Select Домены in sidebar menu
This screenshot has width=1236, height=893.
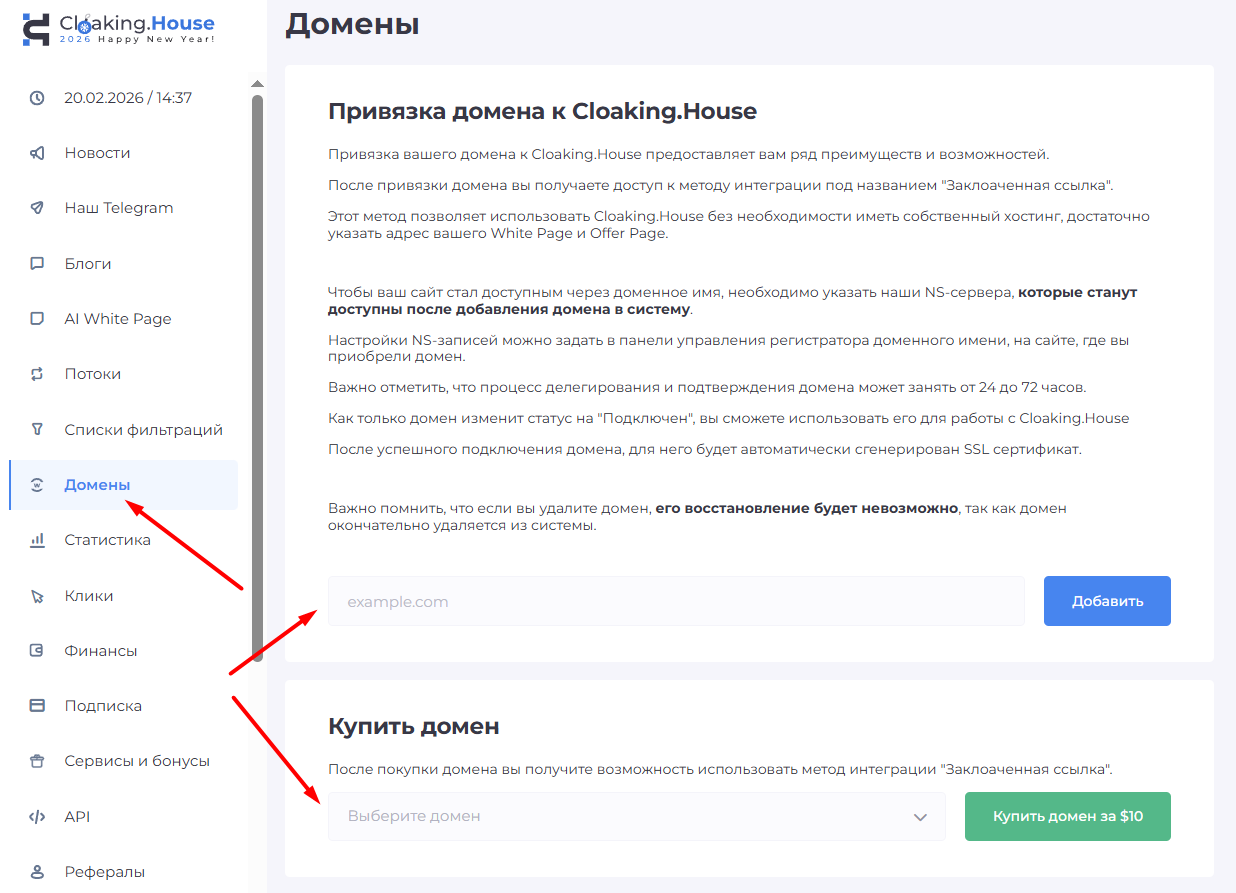point(97,485)
